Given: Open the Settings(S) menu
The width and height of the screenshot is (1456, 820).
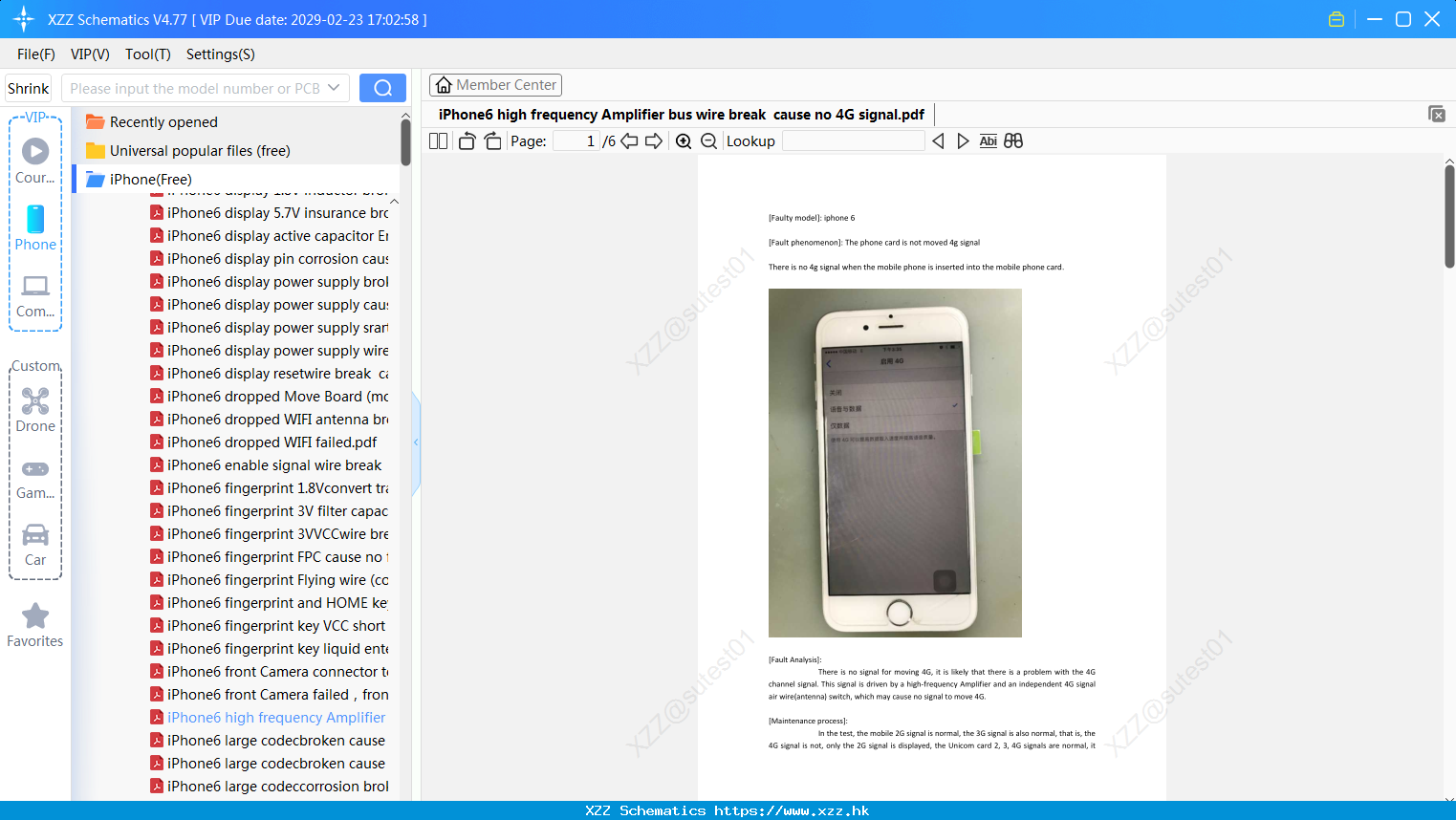Looking at the screenshot, I should tap(221, 54).
